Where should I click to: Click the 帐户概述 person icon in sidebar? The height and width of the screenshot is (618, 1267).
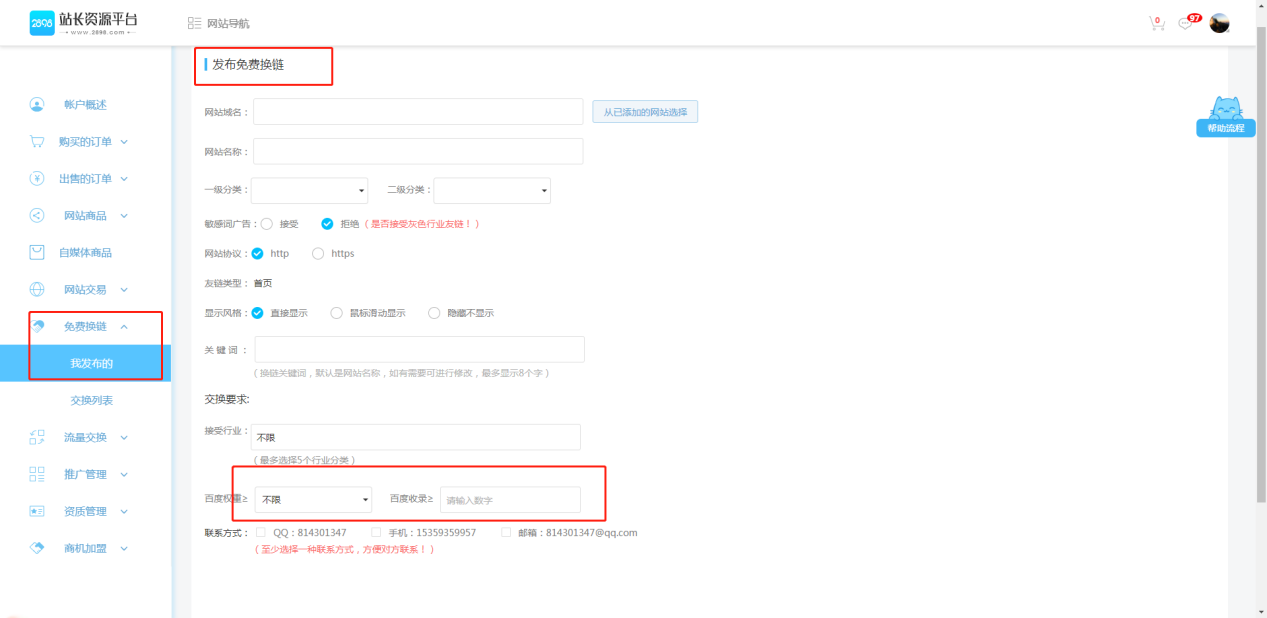37,105
